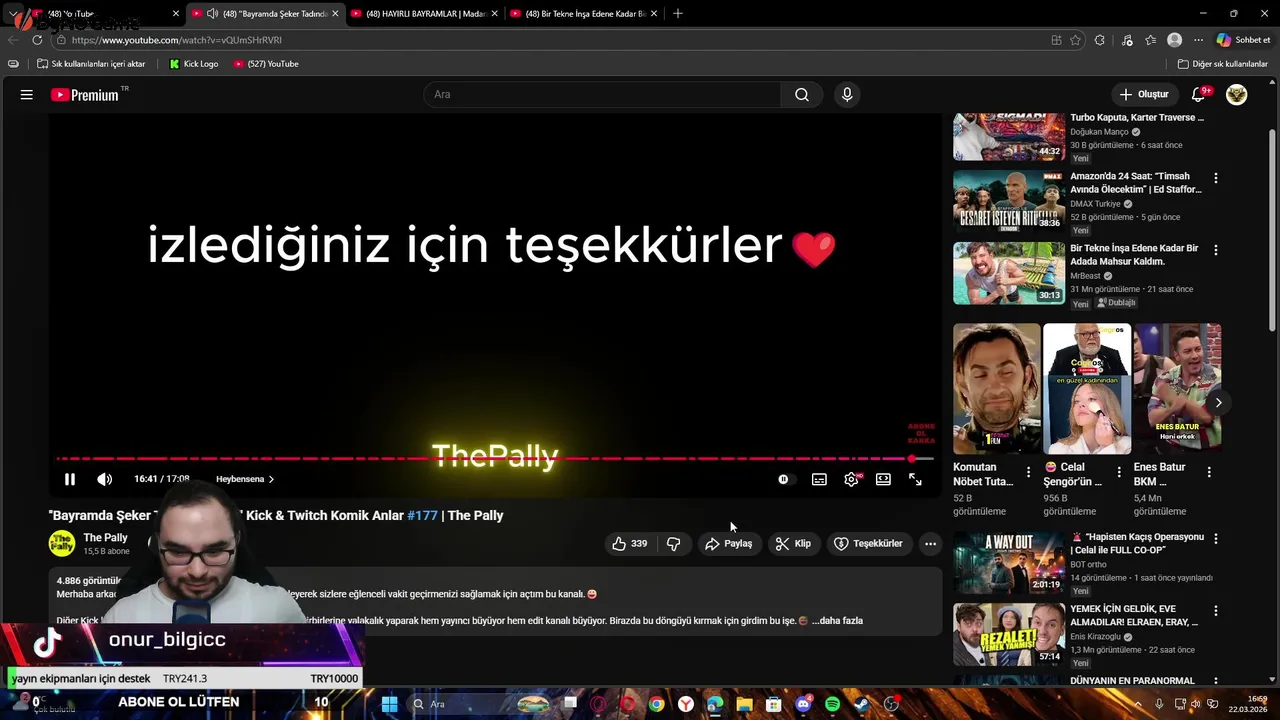The image size is (1280, 720).
Task: Open the (527) YouTube bookmark
Action: pyautogui.click(x=265, y=64)
